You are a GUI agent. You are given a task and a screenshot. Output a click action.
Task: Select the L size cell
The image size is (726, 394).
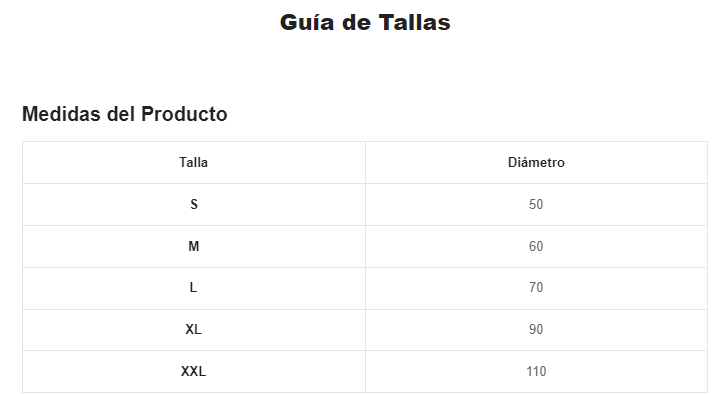point(194,288)
